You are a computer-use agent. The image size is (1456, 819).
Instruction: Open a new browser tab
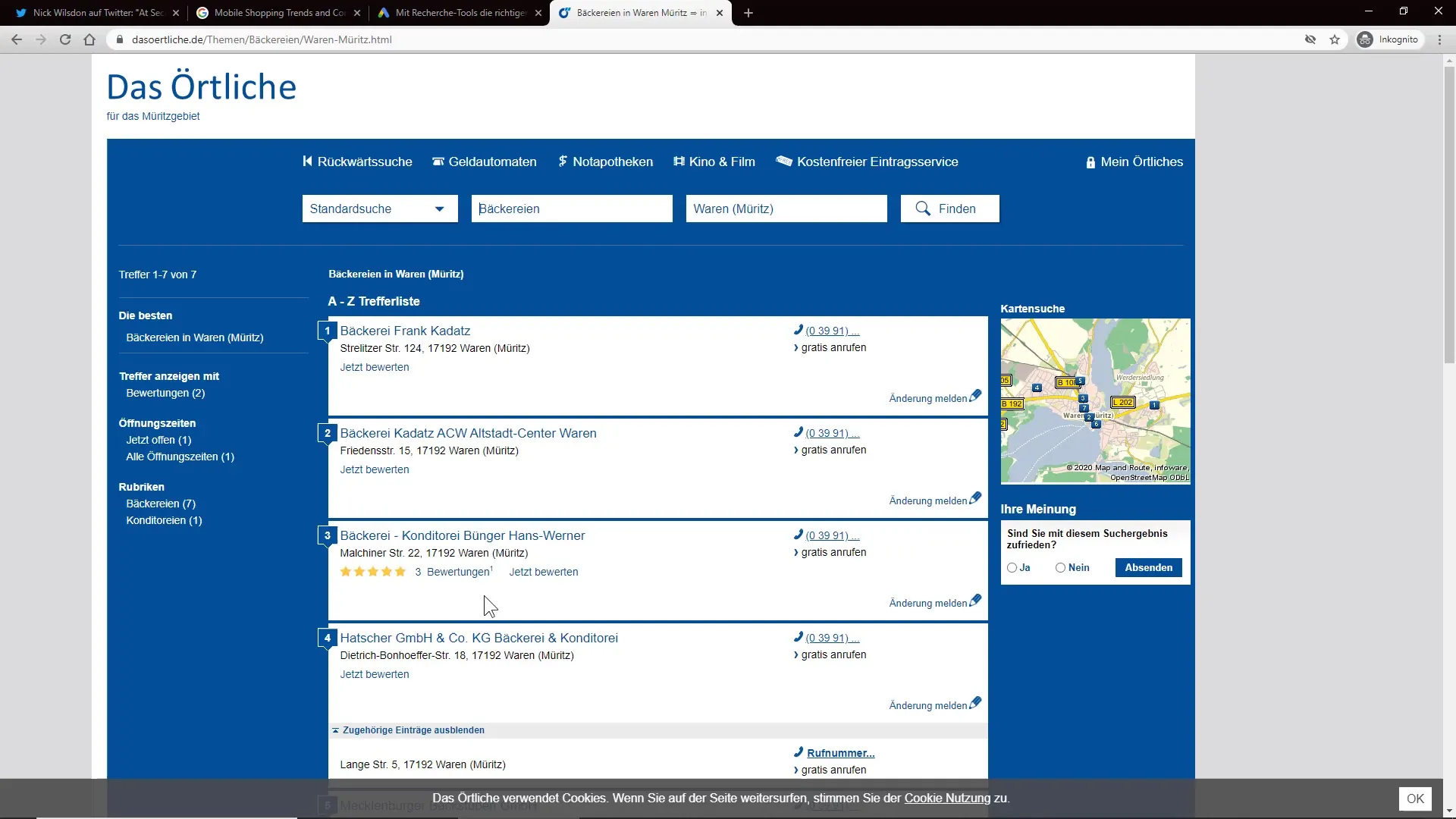tap(748, 13)
